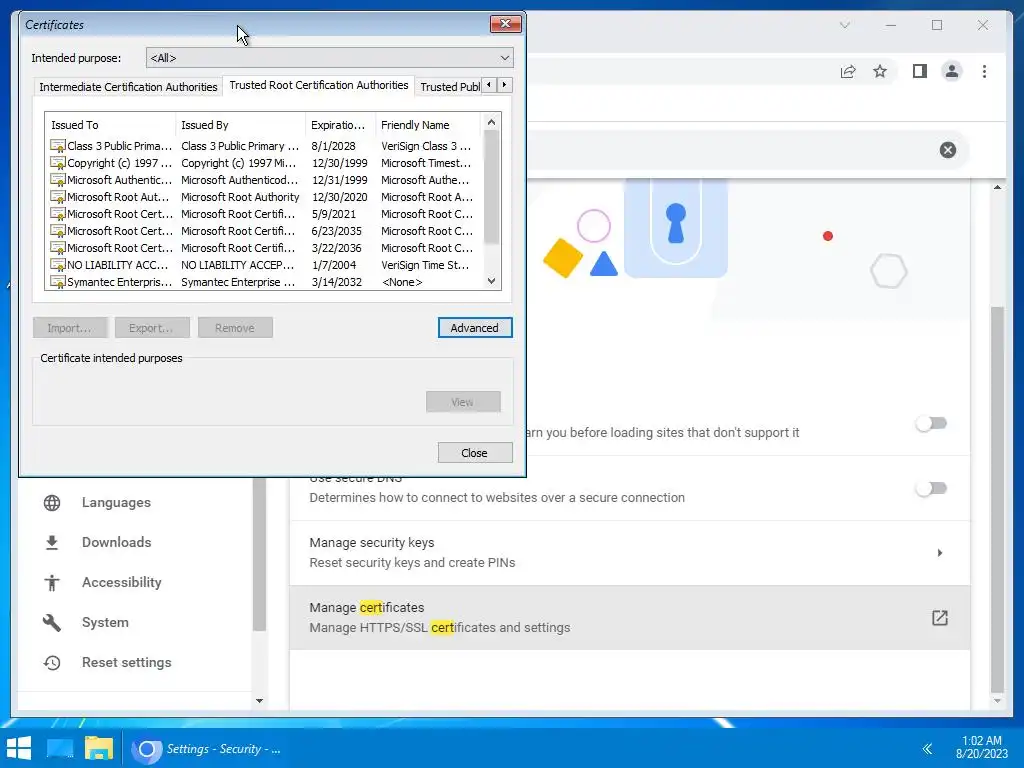Open Downloads in Settings sidebar
The image size is (1024, 768).
pos(116,542)
